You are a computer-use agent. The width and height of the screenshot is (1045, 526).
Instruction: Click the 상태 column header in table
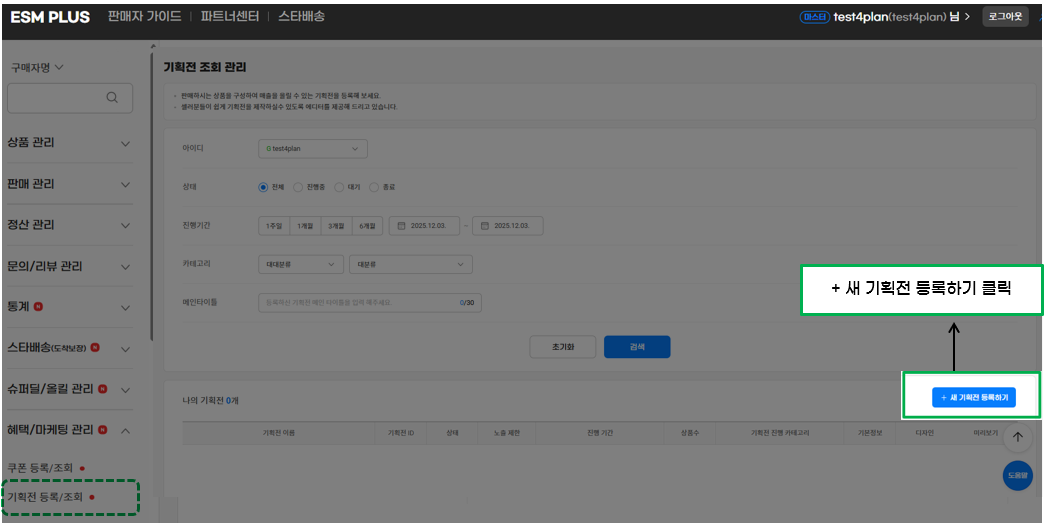coord(452,433)
